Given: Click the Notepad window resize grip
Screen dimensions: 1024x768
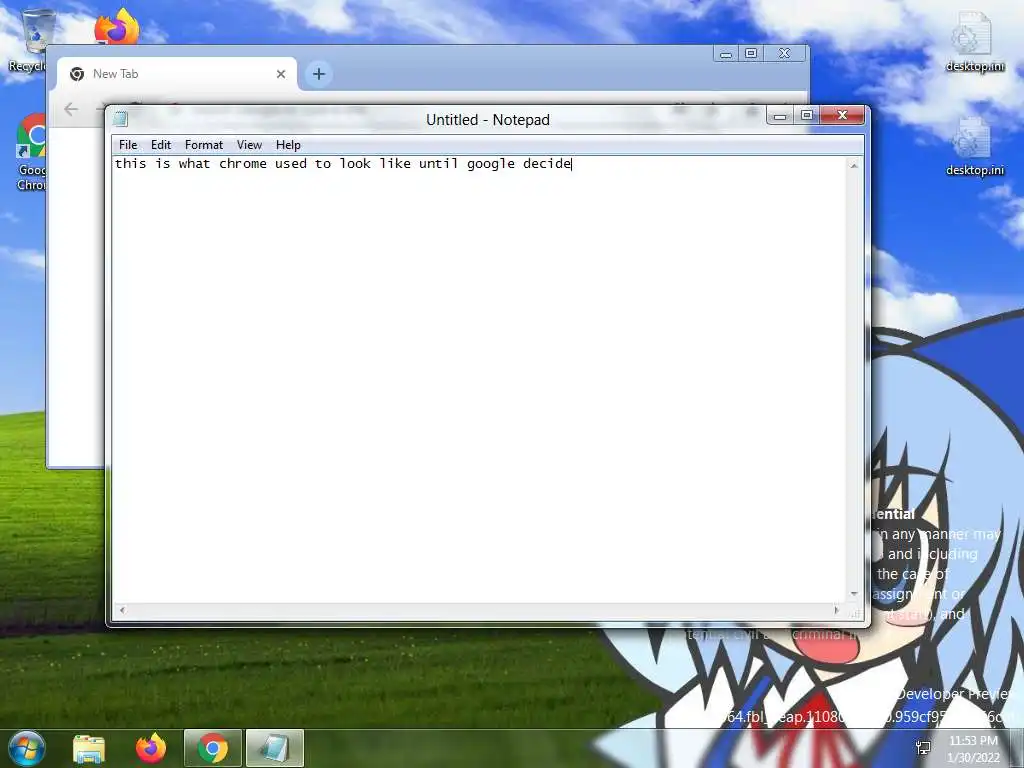Looking at the screenshot, I should [x=855, y=612].
